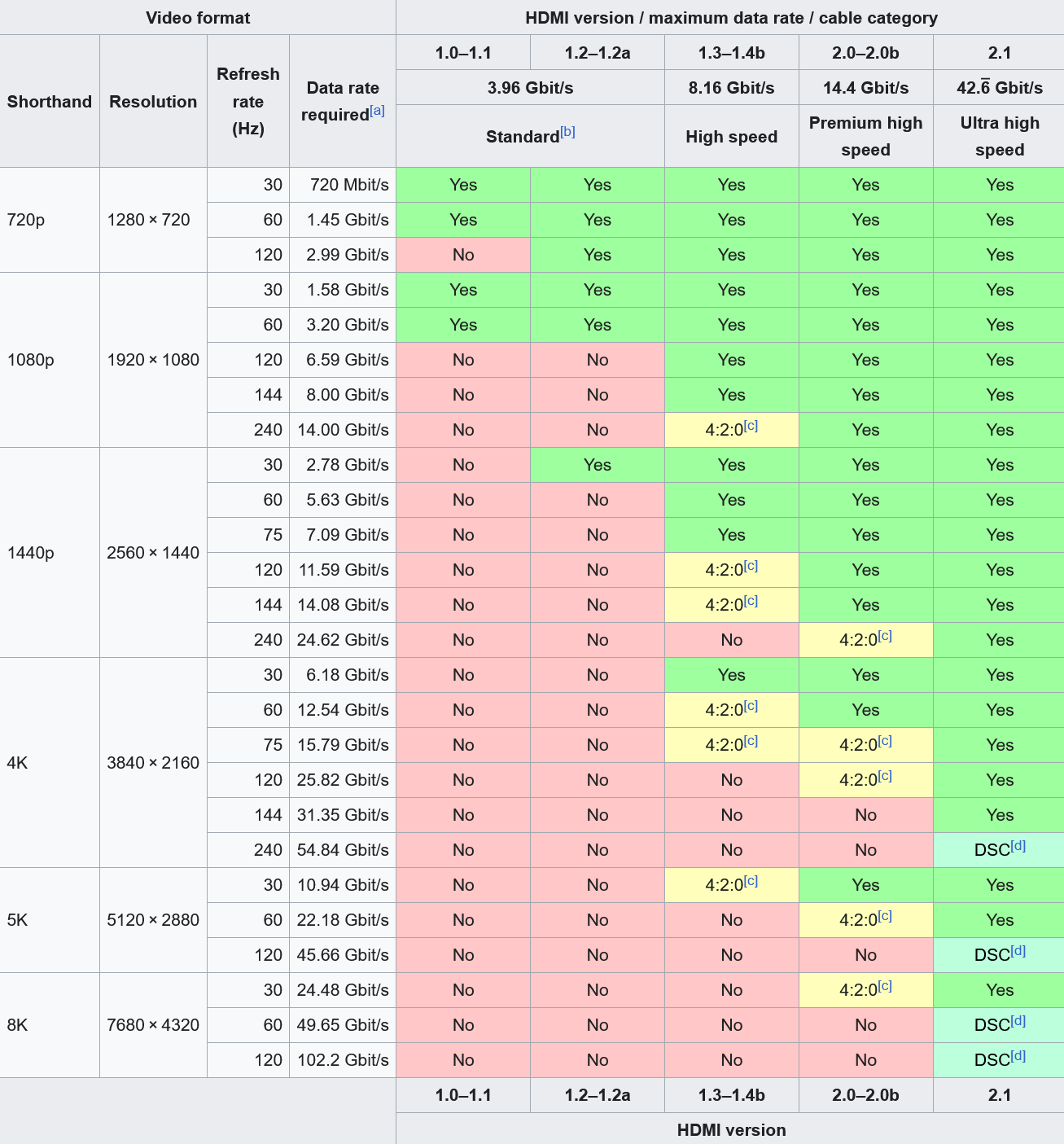Open footnote [c] in 8K 30 Hz row
Viewport: 1064px width, 1144px height.
885,985
